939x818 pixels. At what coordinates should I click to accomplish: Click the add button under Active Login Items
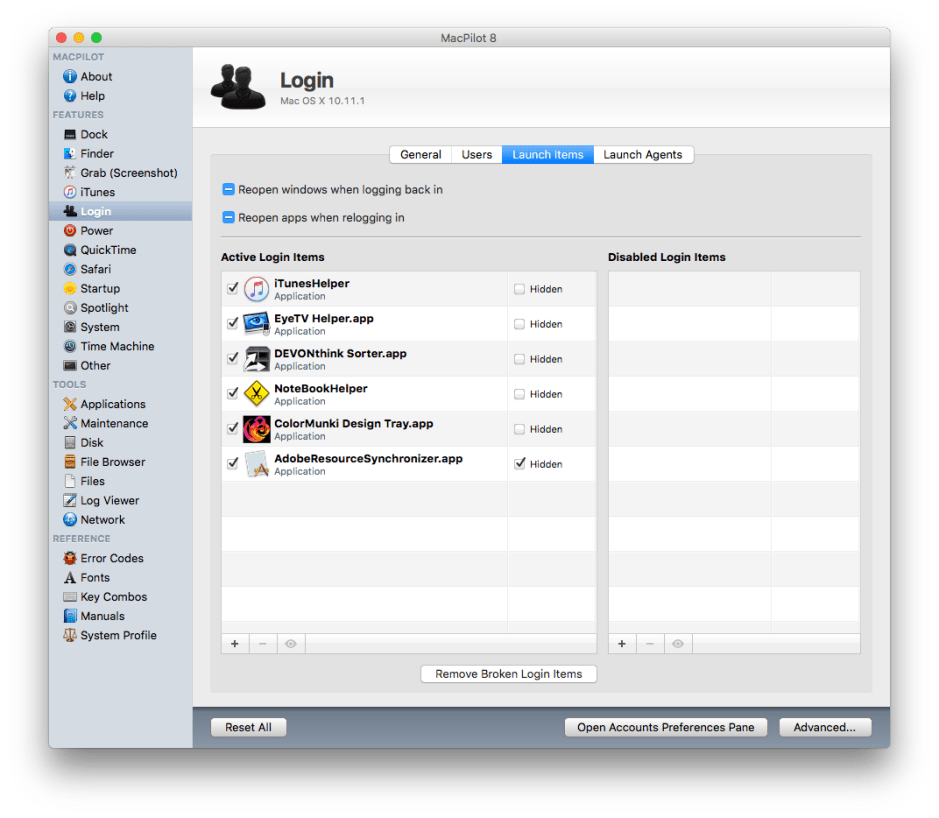click(235, 644)
